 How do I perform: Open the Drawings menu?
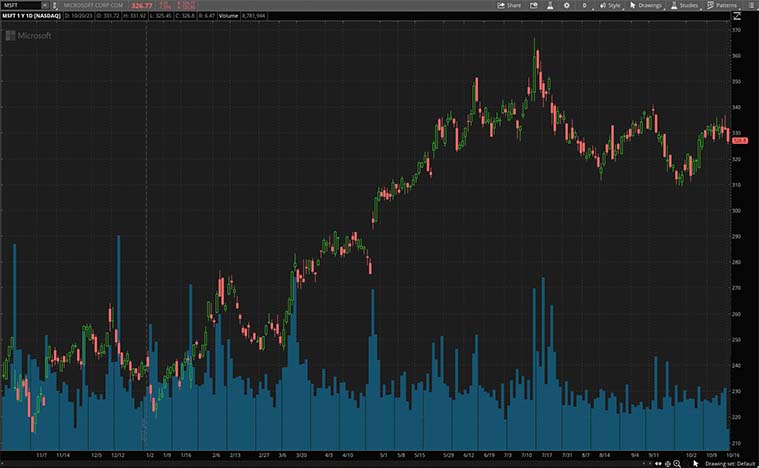[647, 5]
